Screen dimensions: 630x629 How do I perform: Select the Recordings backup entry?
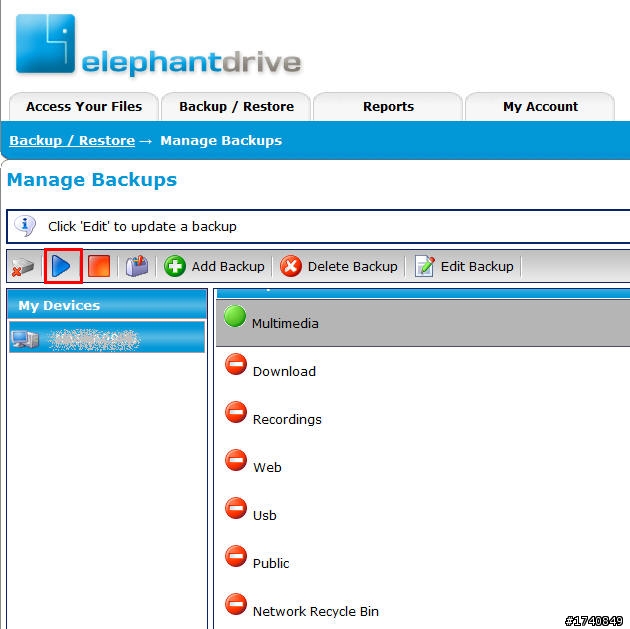pyautogui.click(x=287, y=419)
